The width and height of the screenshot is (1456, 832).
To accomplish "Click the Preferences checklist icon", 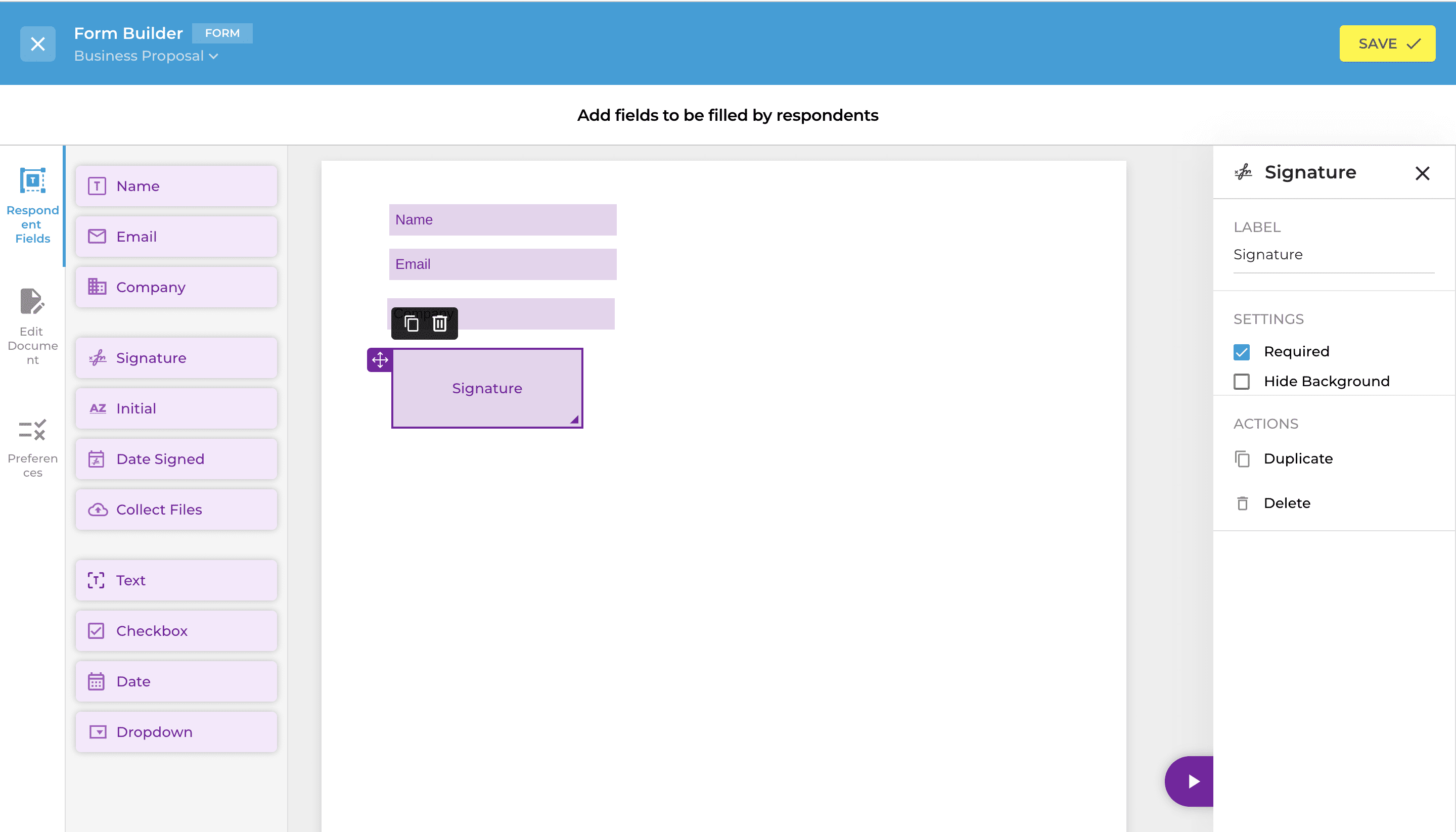I will pos(32,430).
